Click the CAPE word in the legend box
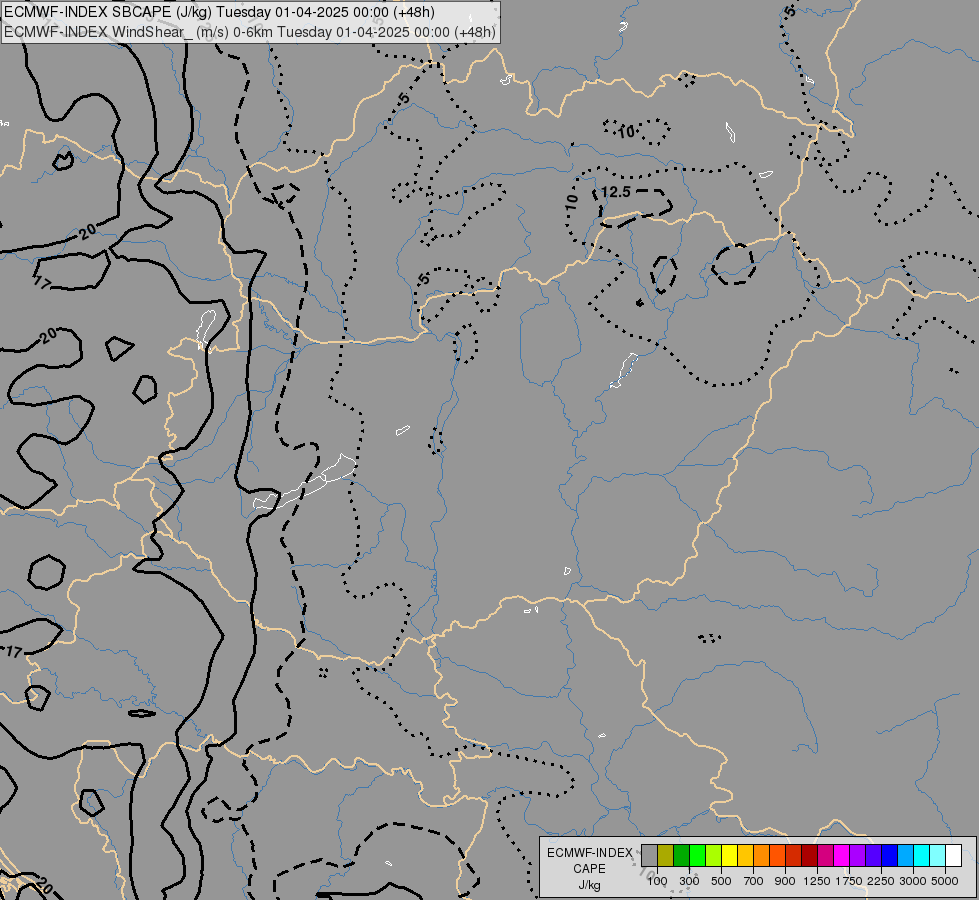The height and width of the screenshot is (900, 979). (x=589, y=869)
